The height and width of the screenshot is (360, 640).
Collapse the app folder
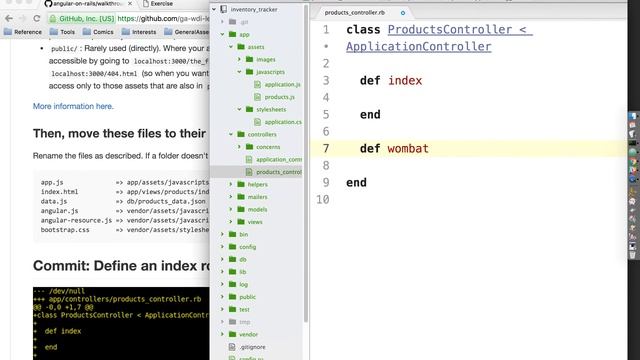[222, 34]
